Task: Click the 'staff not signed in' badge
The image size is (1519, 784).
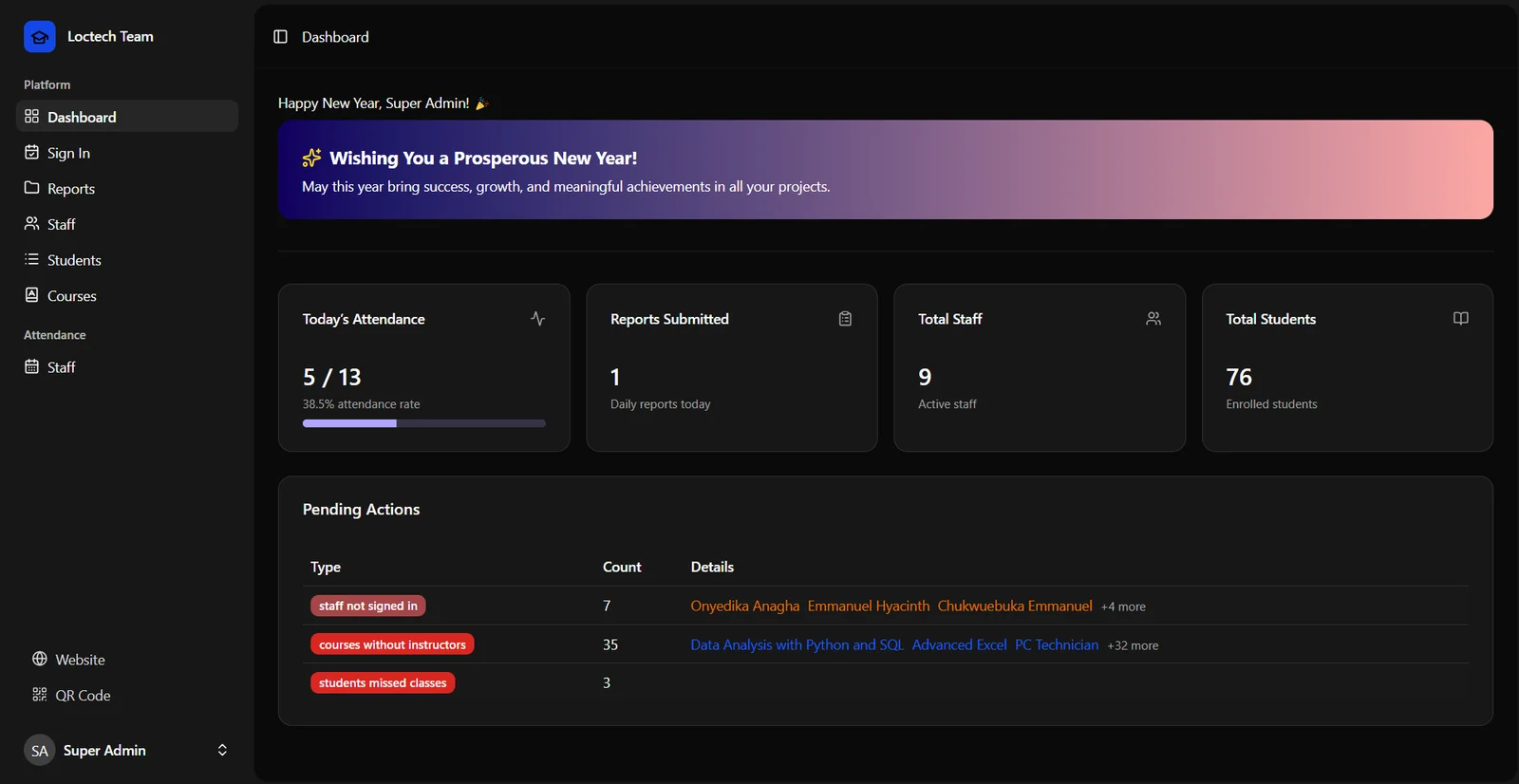Action: pyautogui.click(x=367, y=606)
